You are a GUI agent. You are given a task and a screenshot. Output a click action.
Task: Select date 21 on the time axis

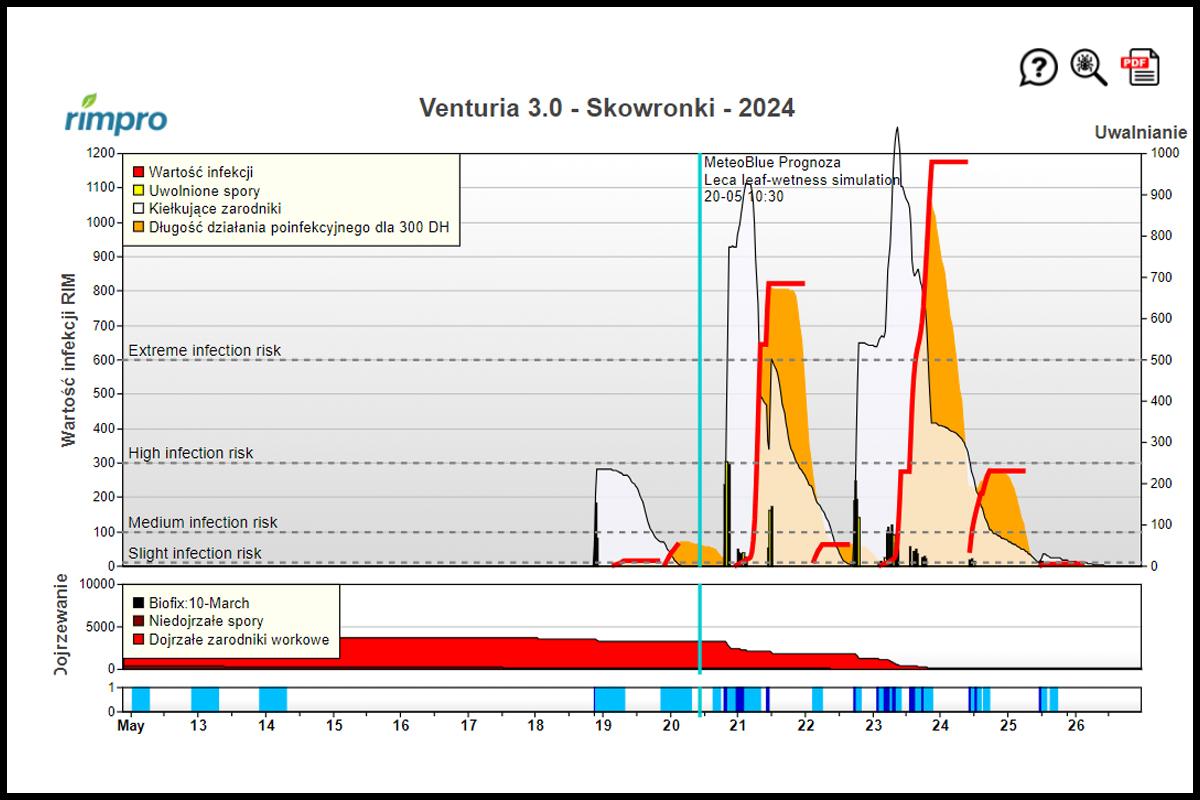(x=738, y=726)
